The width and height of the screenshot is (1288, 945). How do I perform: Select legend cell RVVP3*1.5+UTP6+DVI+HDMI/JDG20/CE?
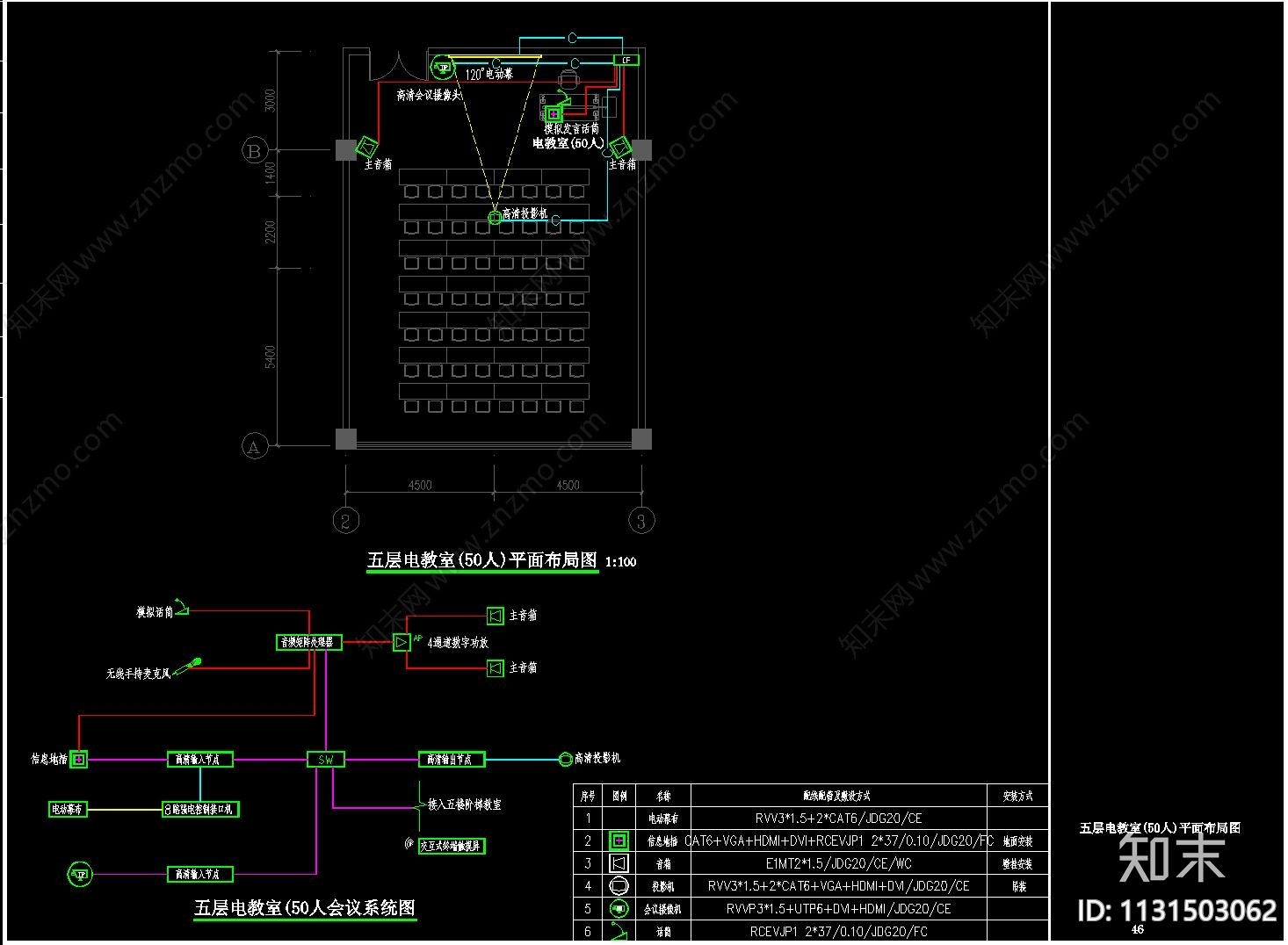(x=839, y=909)
